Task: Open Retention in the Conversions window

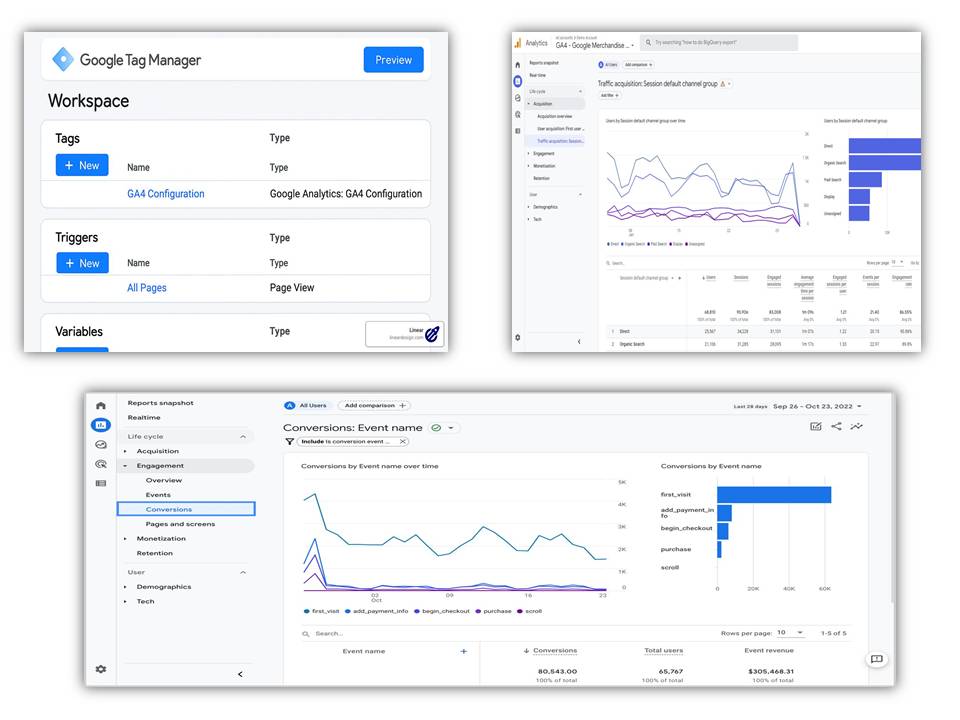Action: (x=154, y=553)
